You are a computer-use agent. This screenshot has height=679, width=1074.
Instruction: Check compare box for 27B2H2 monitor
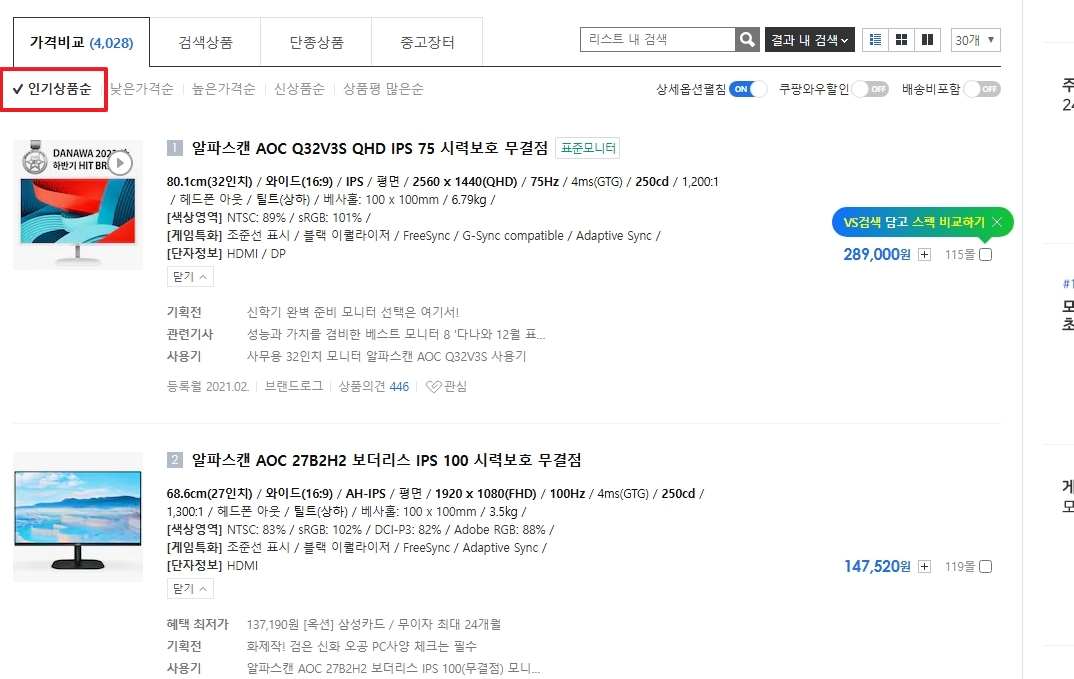pyautogui.click(x=986, y=567)
